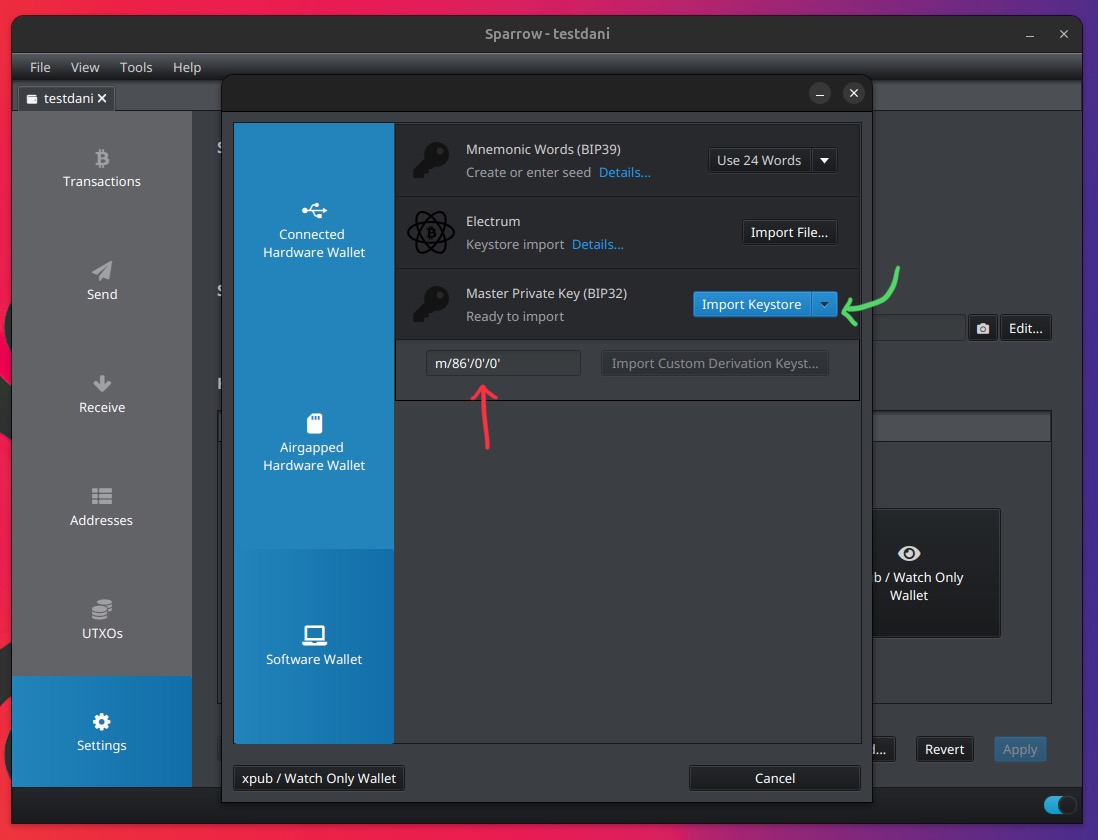
Task: Click the derivation path input field
Action: (503, 363)
